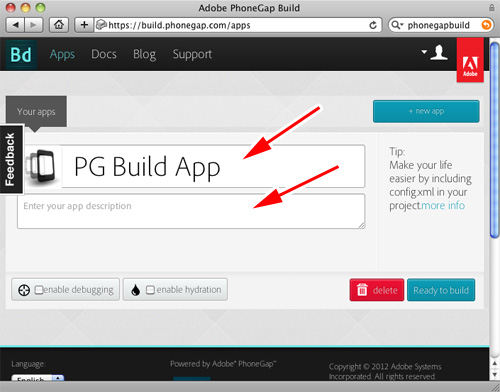Image resolution: width=500 pixels, height=392 pixels.
Task: Expand the account dropdown arrow
Action: click(424, 52)
